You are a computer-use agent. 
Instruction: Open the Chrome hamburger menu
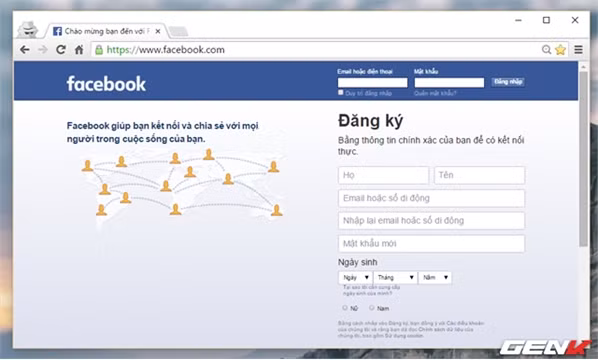[579, 50]
